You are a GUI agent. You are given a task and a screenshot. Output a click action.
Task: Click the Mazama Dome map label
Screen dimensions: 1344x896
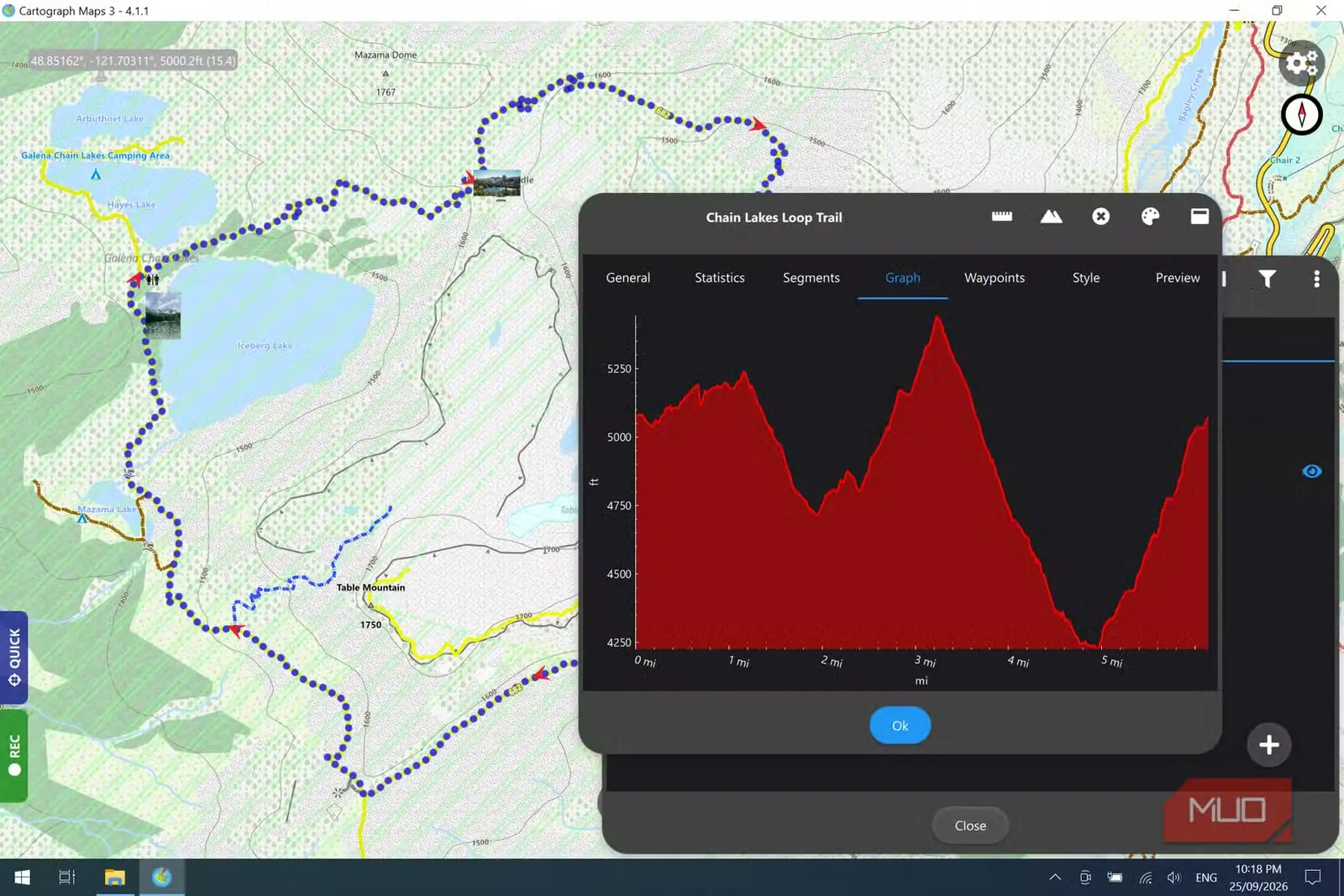(x=386, y=55)
